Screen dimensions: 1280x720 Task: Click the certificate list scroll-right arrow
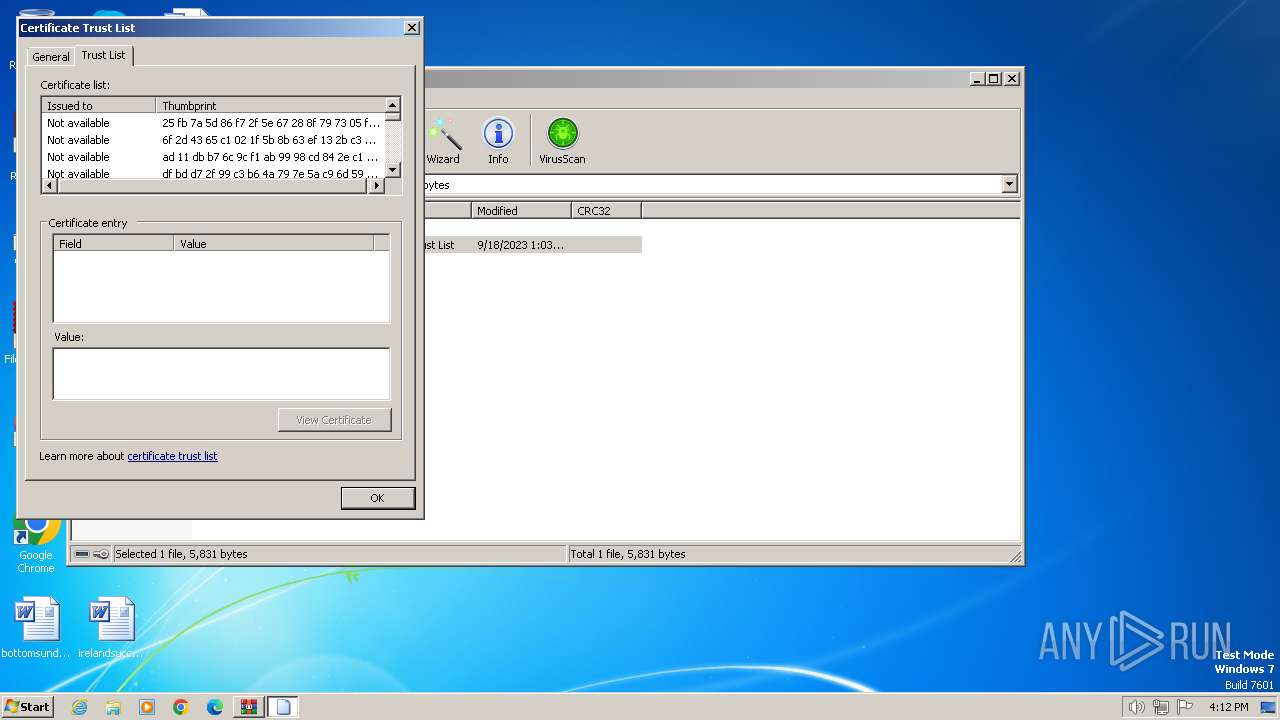pos(377,186)
